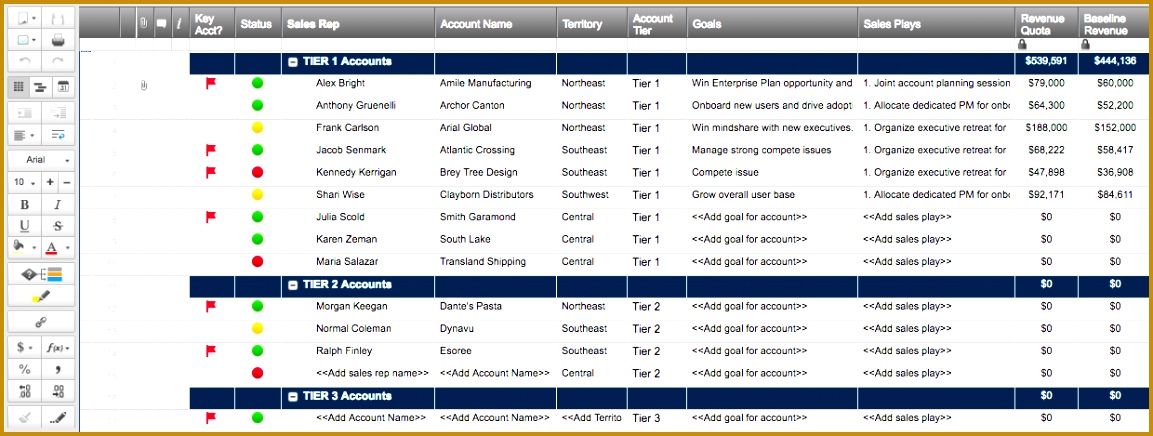1153x436 pixels.
Task: Click green status dot for Alex Bright
Action: tap(257, 83)
